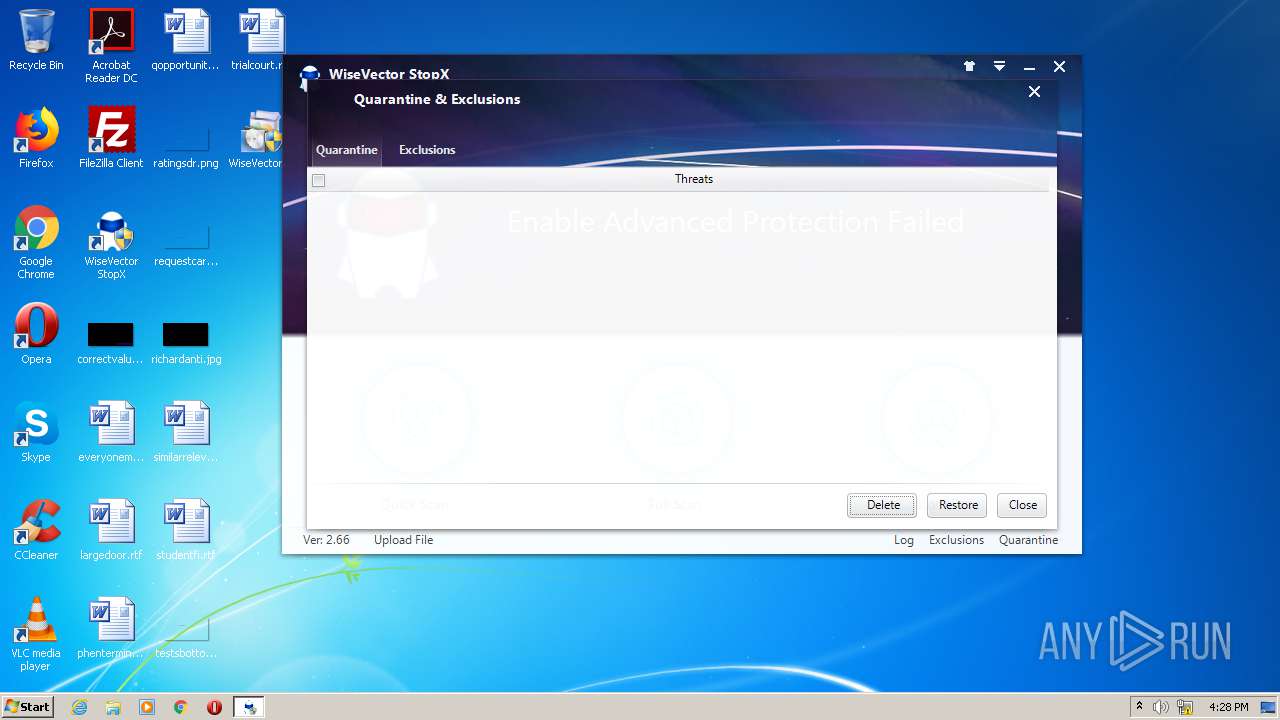Switch to the Quarantine tab

(347, 150)
